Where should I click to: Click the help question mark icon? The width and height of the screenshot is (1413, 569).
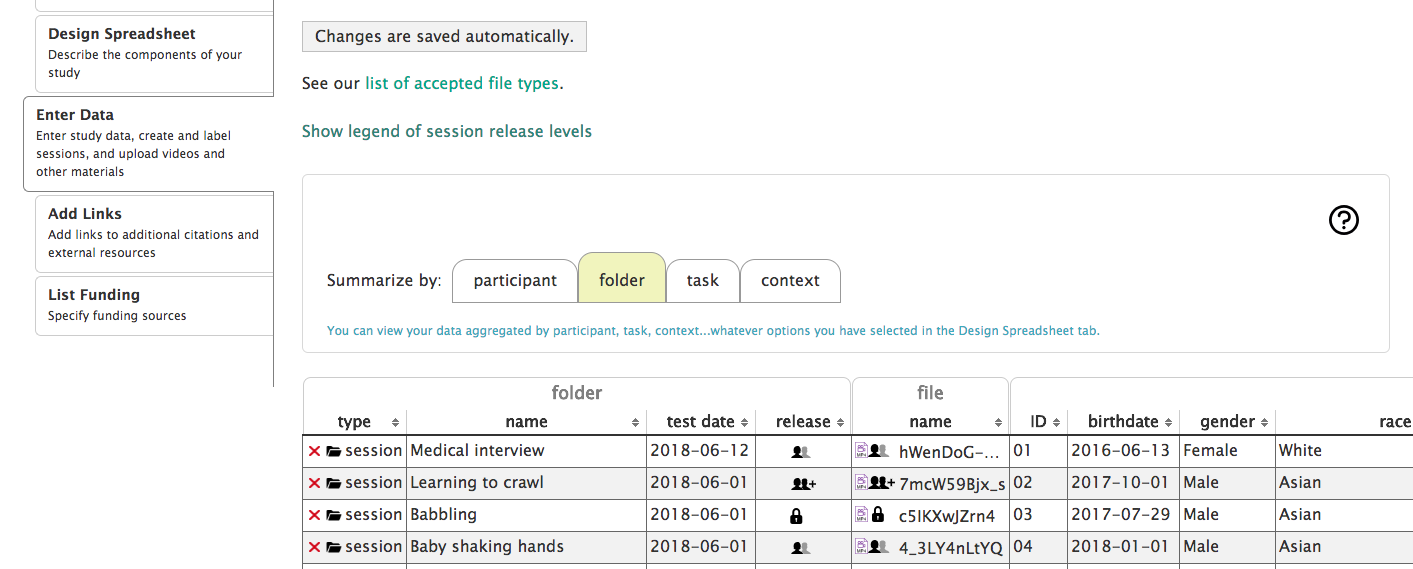click(x=1343, y=220)
